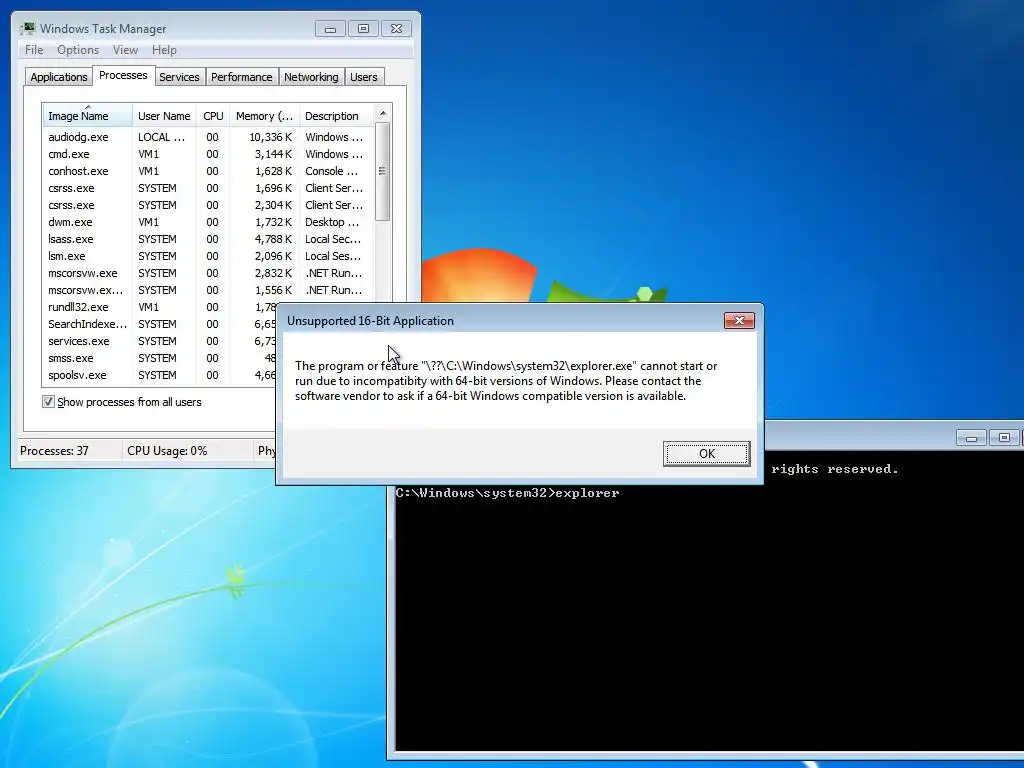Select the rundll32.exe process row
This screenshot has width=1024, height=768.
160,307
